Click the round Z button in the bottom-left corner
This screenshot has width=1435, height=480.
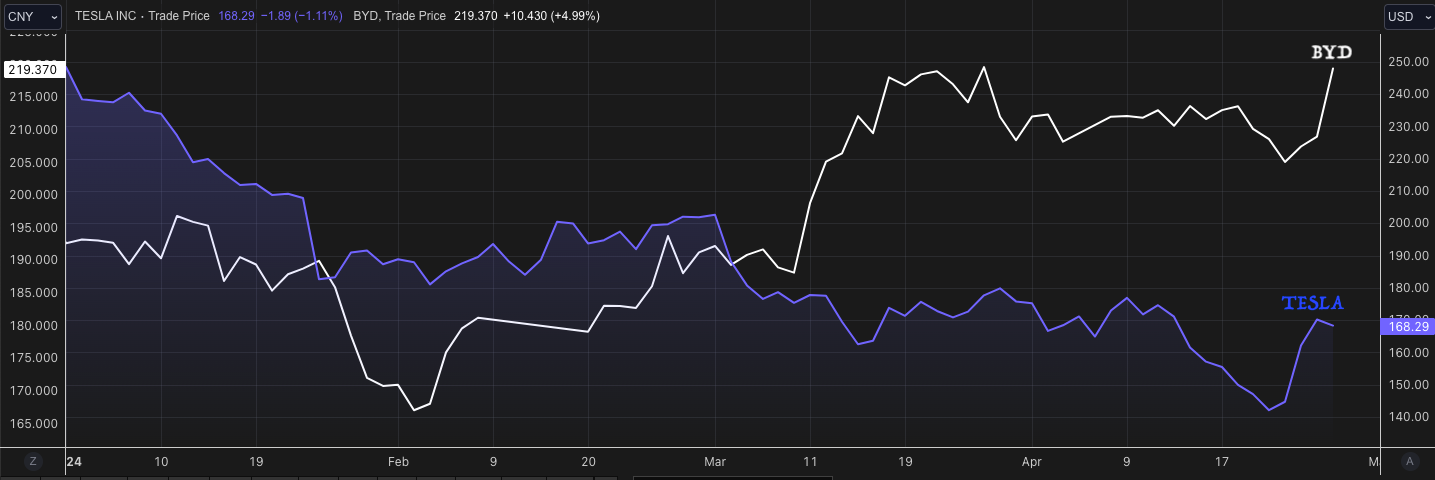click(x=33, y=461)
